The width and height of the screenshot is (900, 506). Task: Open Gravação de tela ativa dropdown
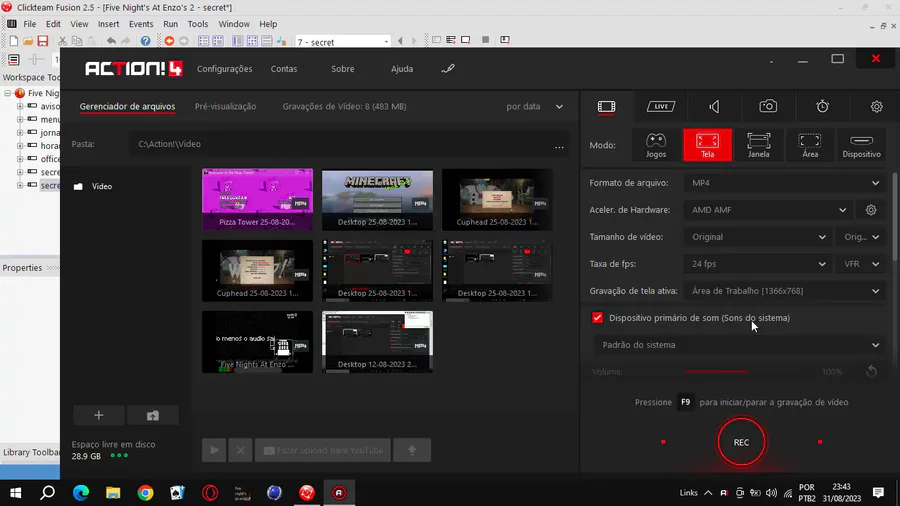(x=785, y=291)
